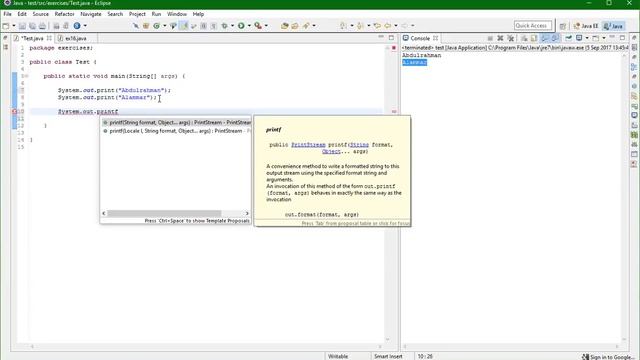Open the Back navigation history dropdown
This screenshot has height=360, width=640.
coord(396,26)
